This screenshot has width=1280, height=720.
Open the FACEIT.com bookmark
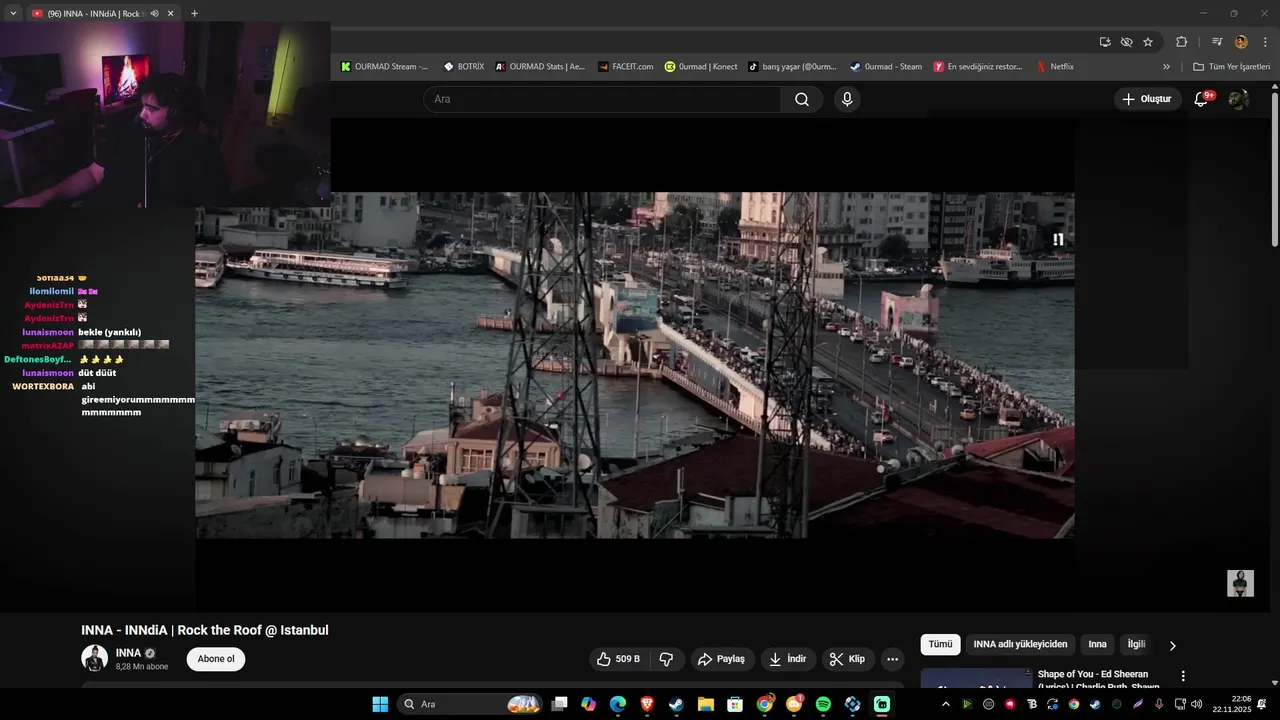(626, 67)
